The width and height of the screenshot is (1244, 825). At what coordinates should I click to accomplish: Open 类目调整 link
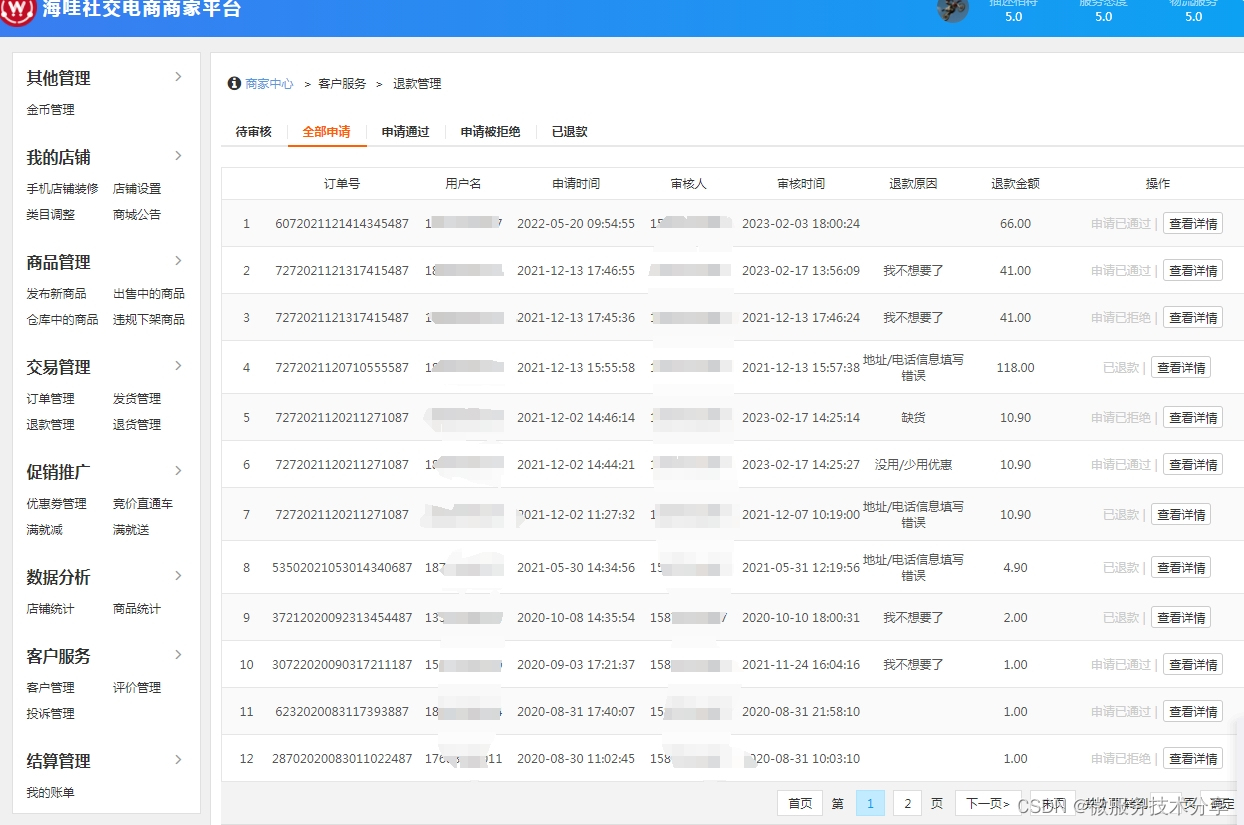(x=51, y=215)
